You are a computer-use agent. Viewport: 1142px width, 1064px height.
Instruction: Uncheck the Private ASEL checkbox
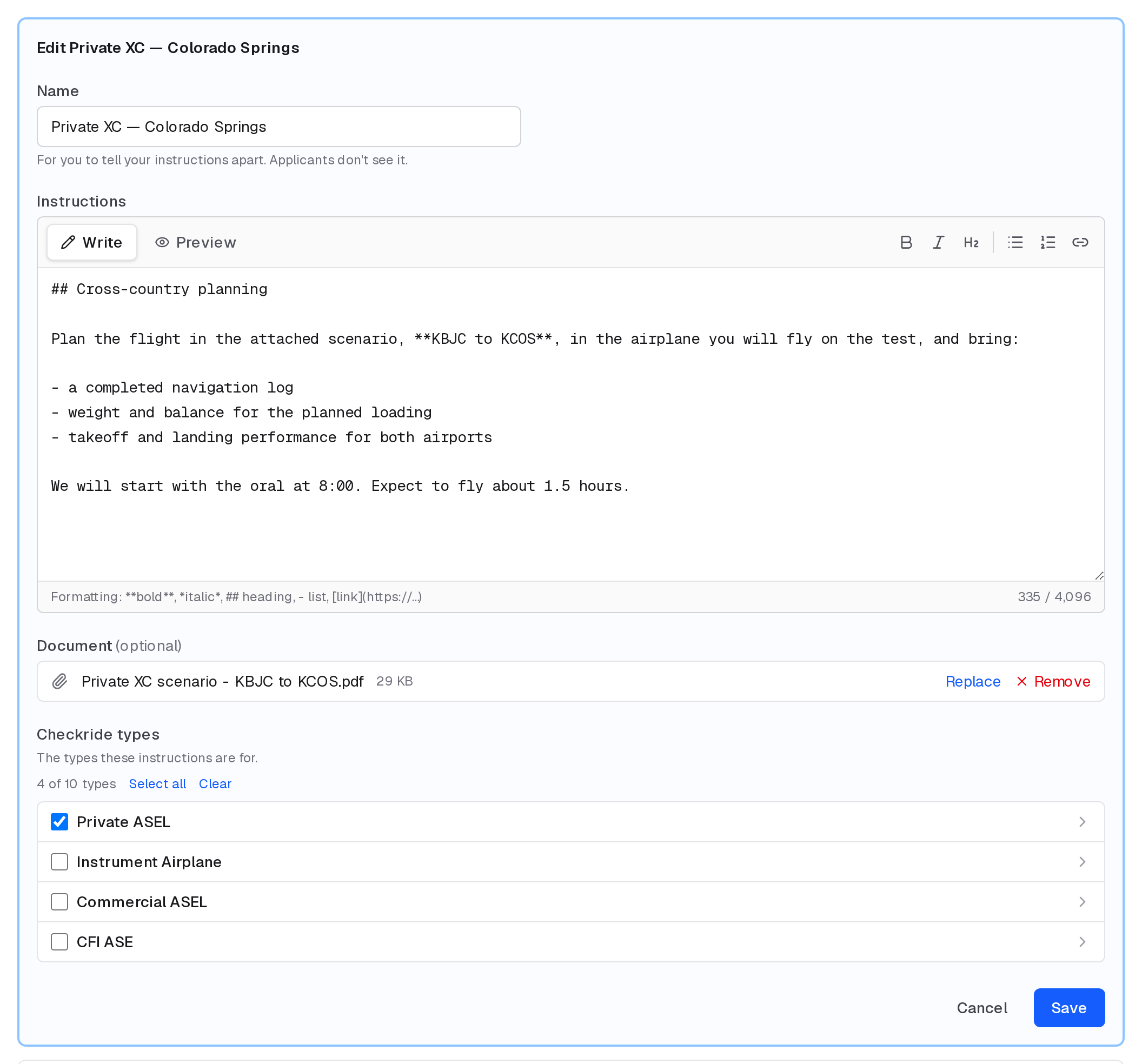coord(59,822)
